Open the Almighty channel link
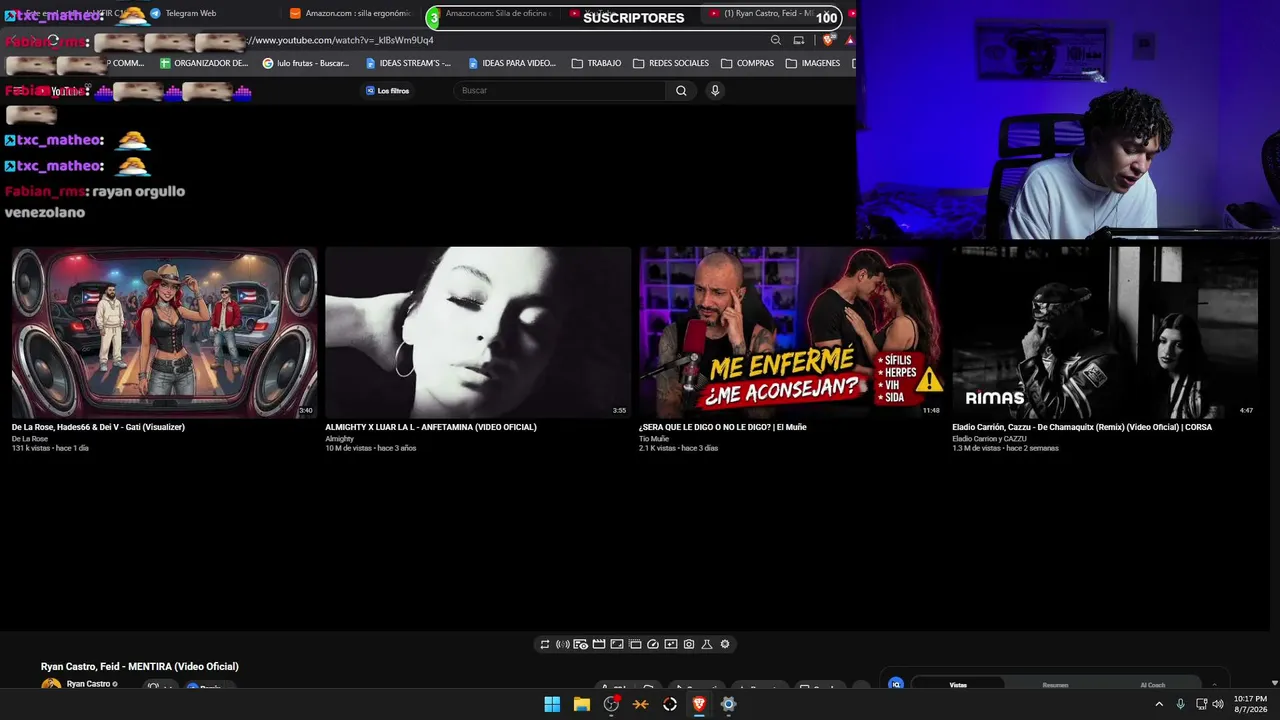Viewport: 1280px width, 720px height. (x=339, y=439)
